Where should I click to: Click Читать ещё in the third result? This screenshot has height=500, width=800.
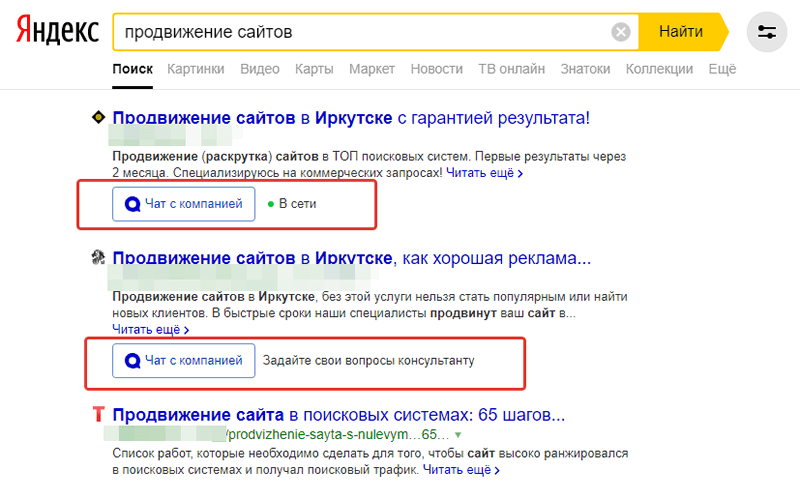[x=461, y=470]
